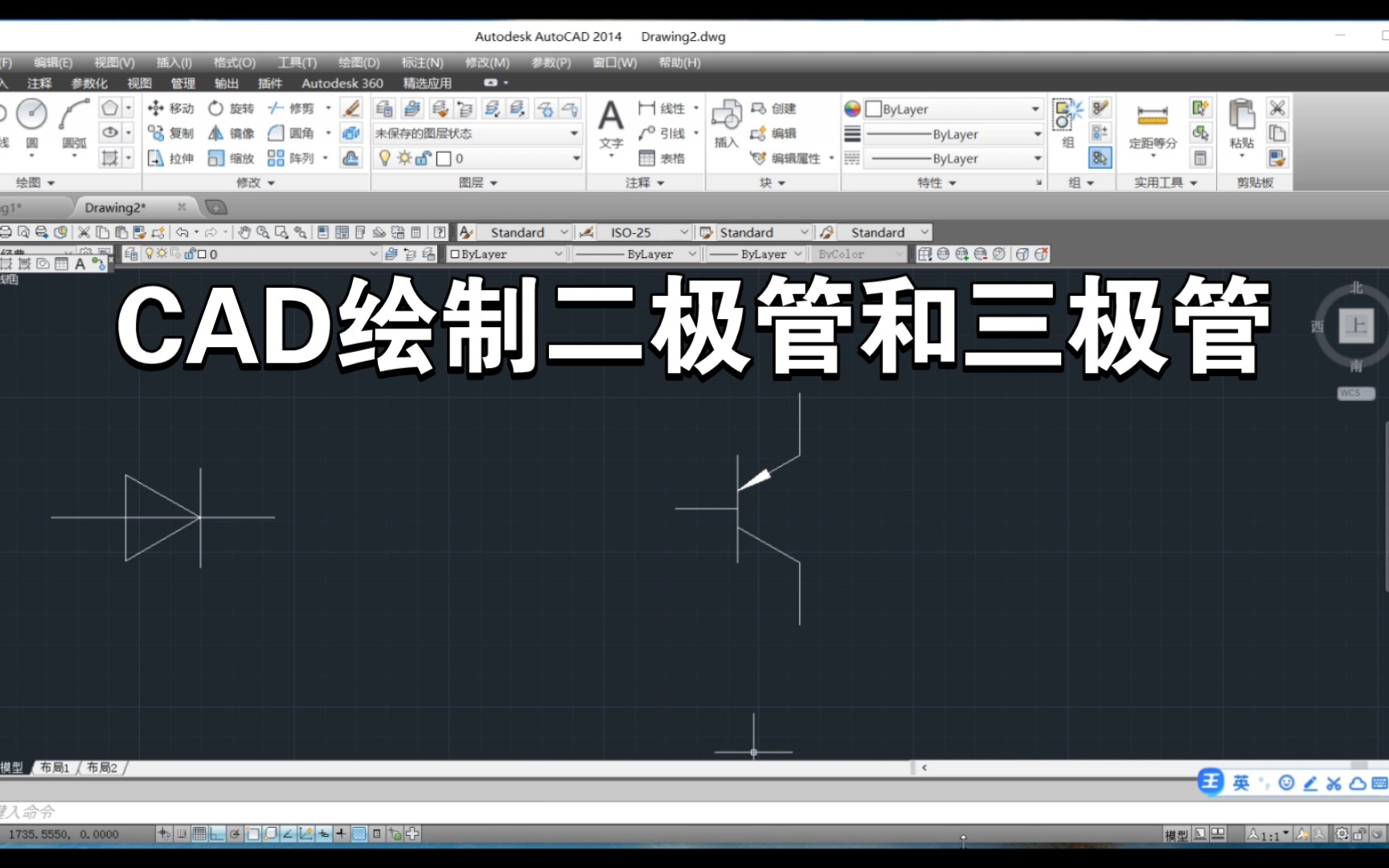Open the Dimension (标注) menu
Viewport: 1389px width, 868px height.
click(422, 63)
